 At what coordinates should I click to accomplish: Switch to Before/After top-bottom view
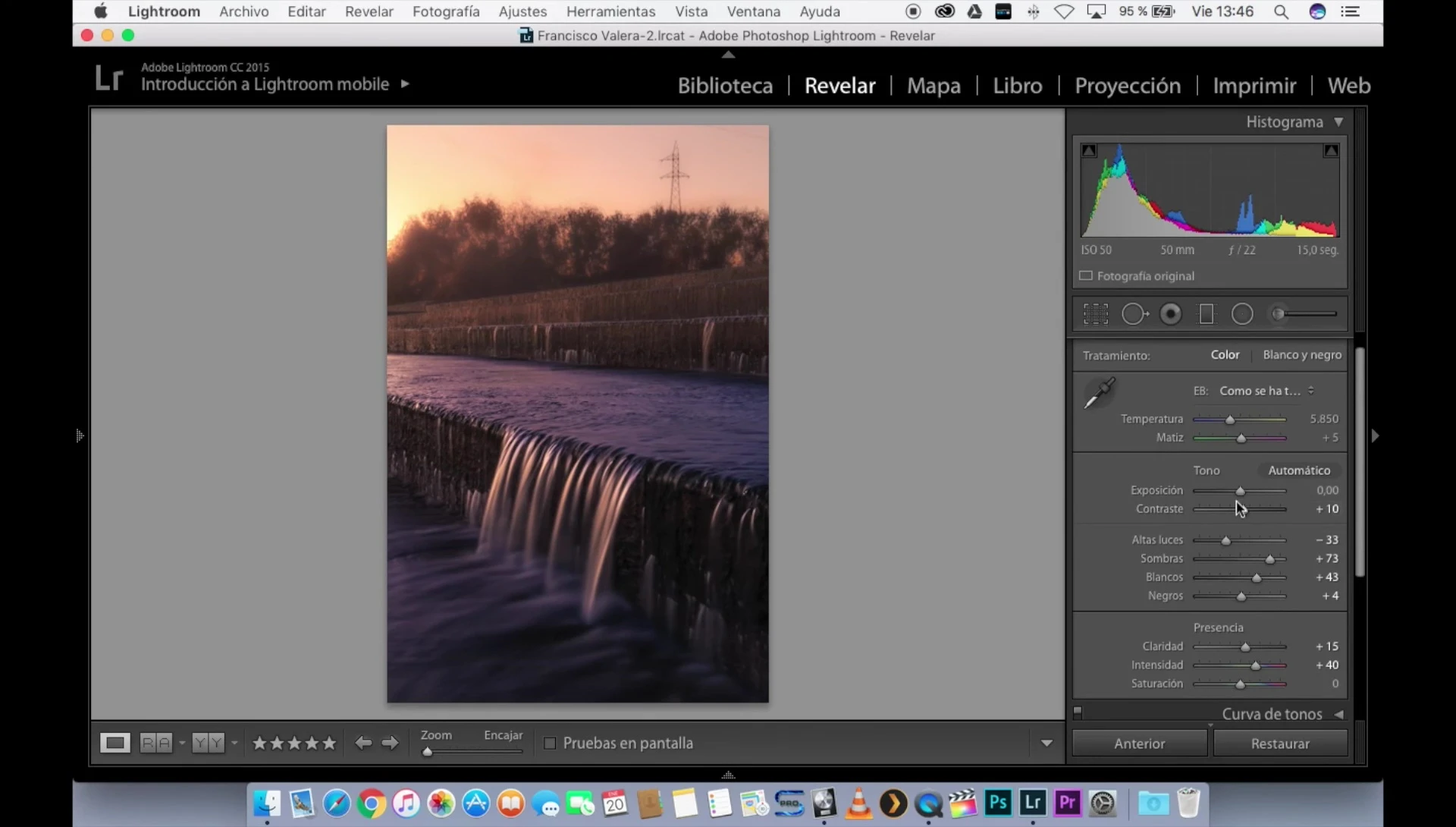point(208,743)
